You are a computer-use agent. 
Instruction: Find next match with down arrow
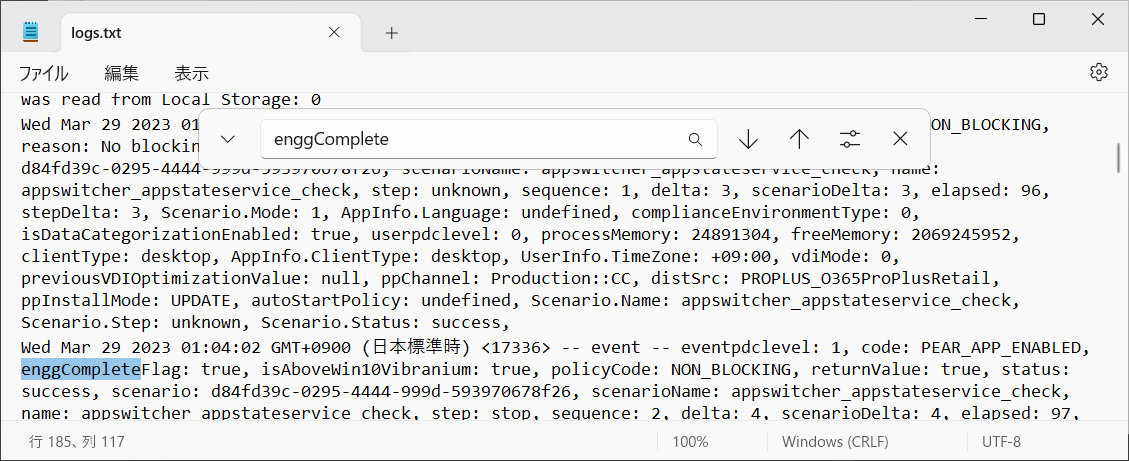click(x=748, y=139)
